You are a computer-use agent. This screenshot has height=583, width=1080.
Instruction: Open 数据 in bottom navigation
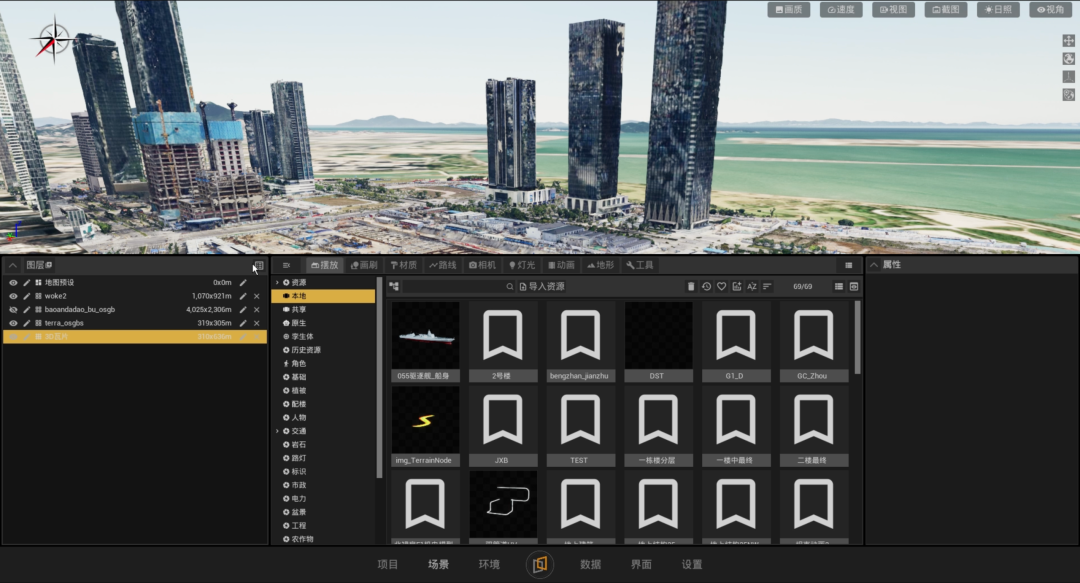[590, 564]
